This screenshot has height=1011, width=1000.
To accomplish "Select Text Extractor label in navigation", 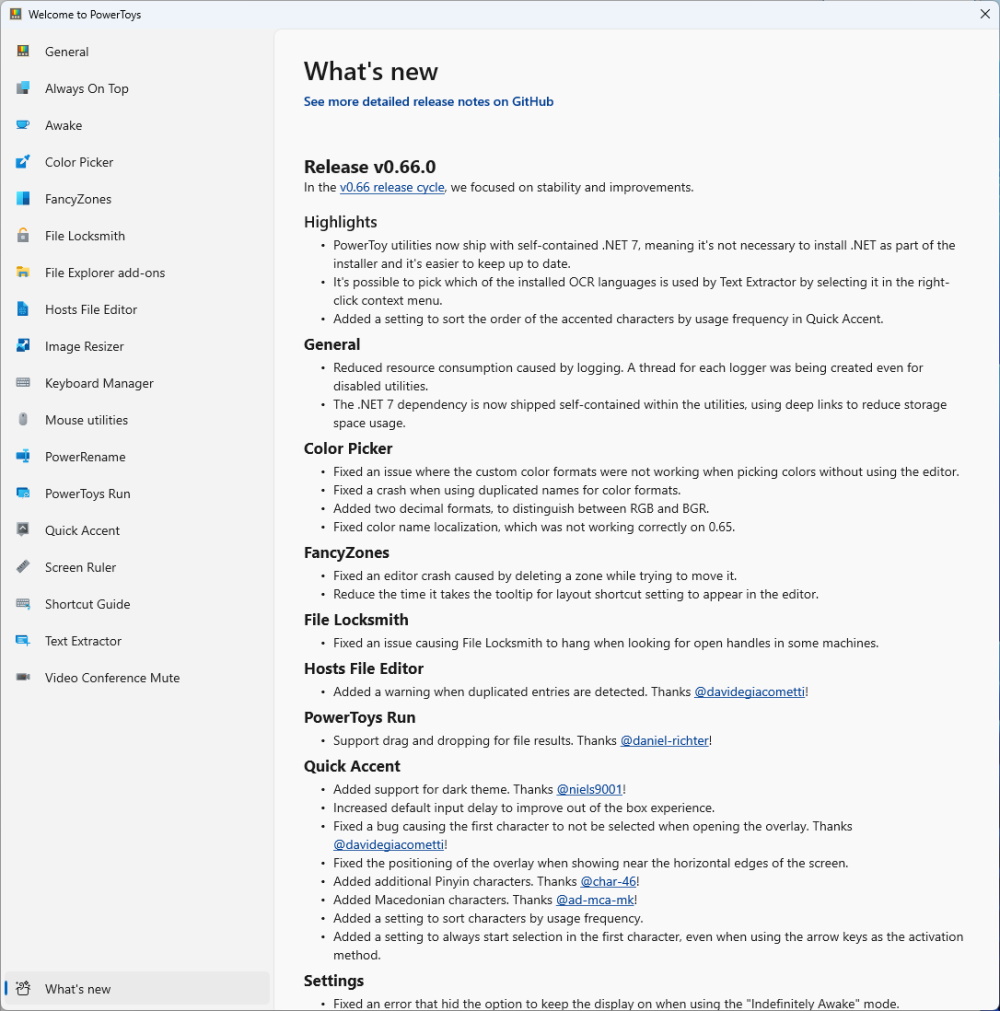I will [x=83, y=641].
